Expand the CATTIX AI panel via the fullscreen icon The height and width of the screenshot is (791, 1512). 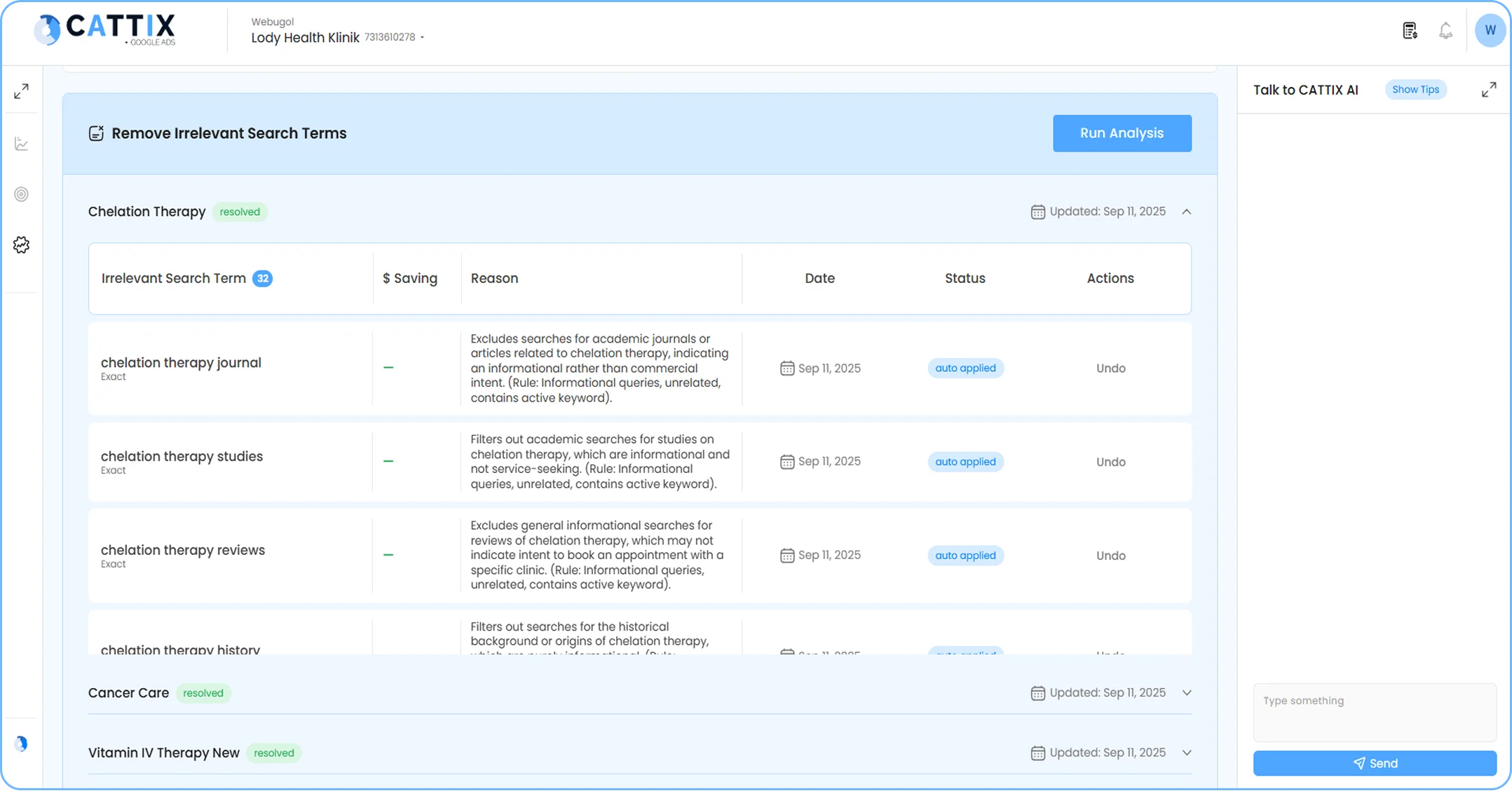click(x=1490, y=89)
